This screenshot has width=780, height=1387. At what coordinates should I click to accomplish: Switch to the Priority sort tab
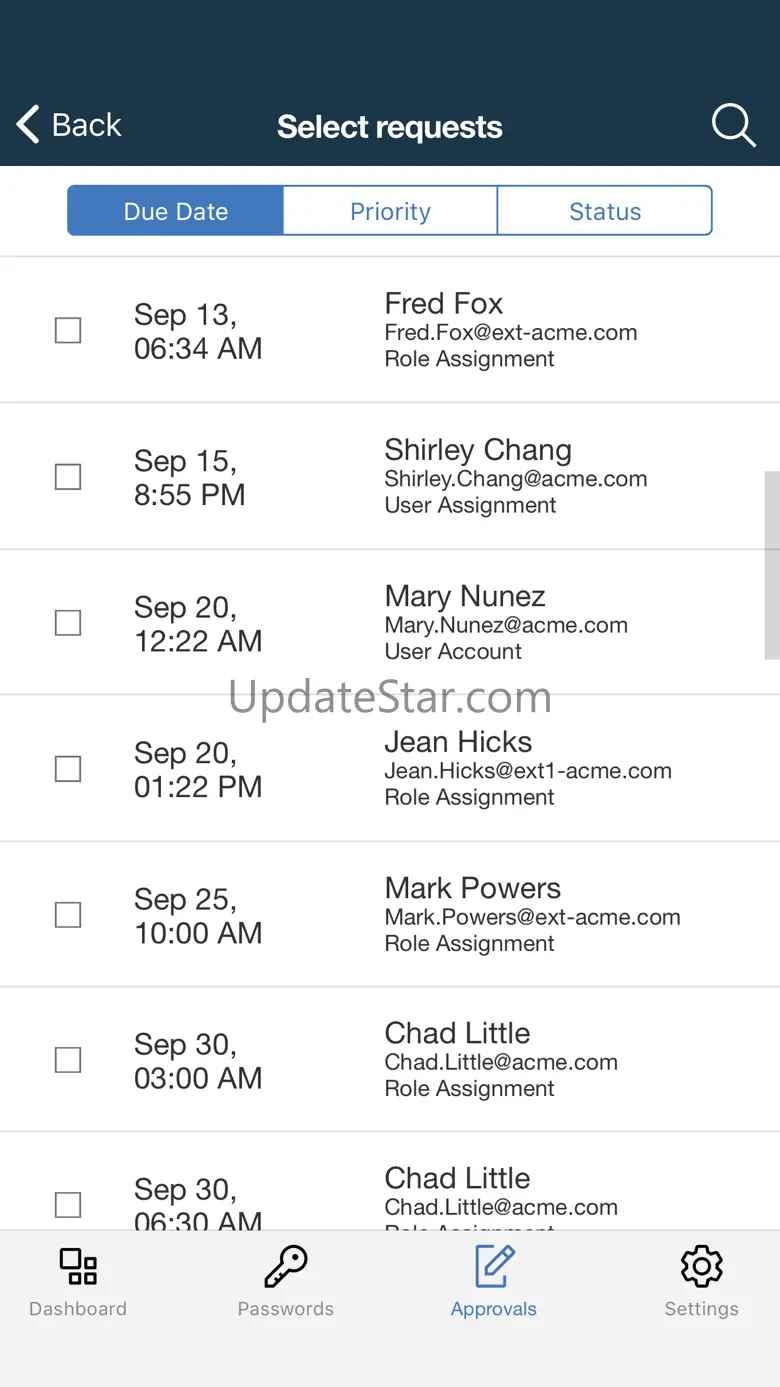click(390, 211)
